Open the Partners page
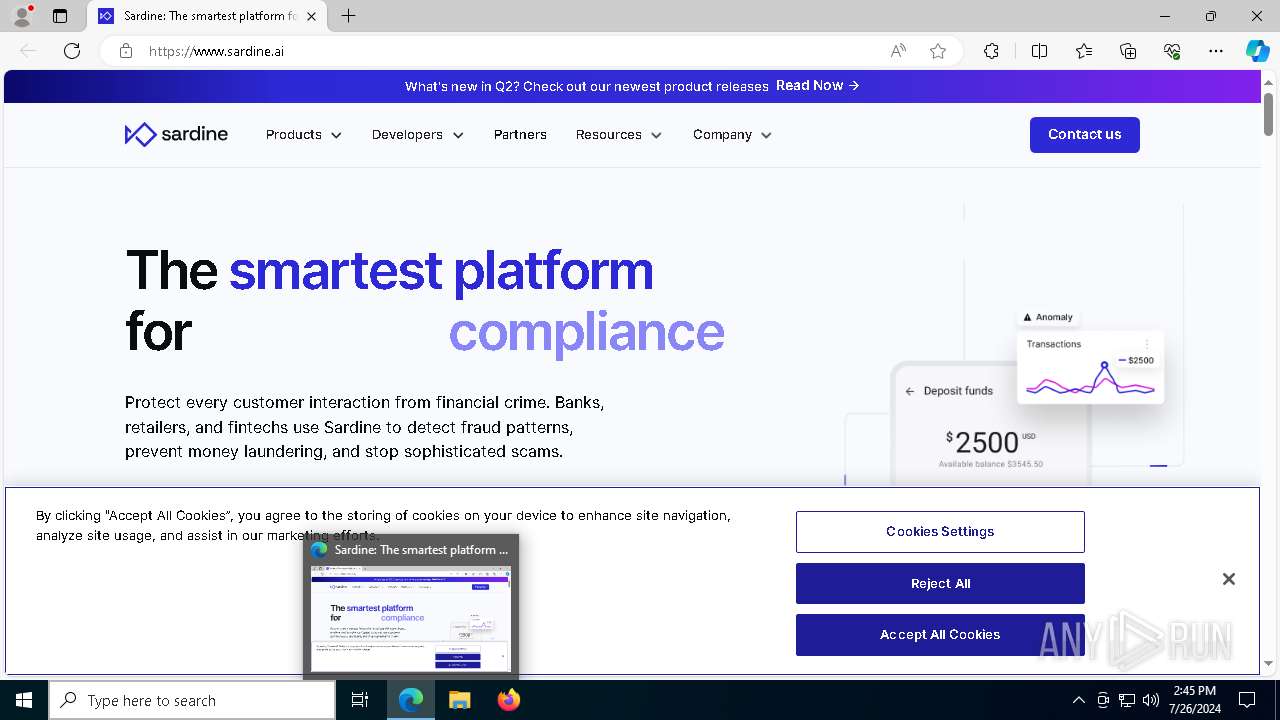 click(520, 135)
